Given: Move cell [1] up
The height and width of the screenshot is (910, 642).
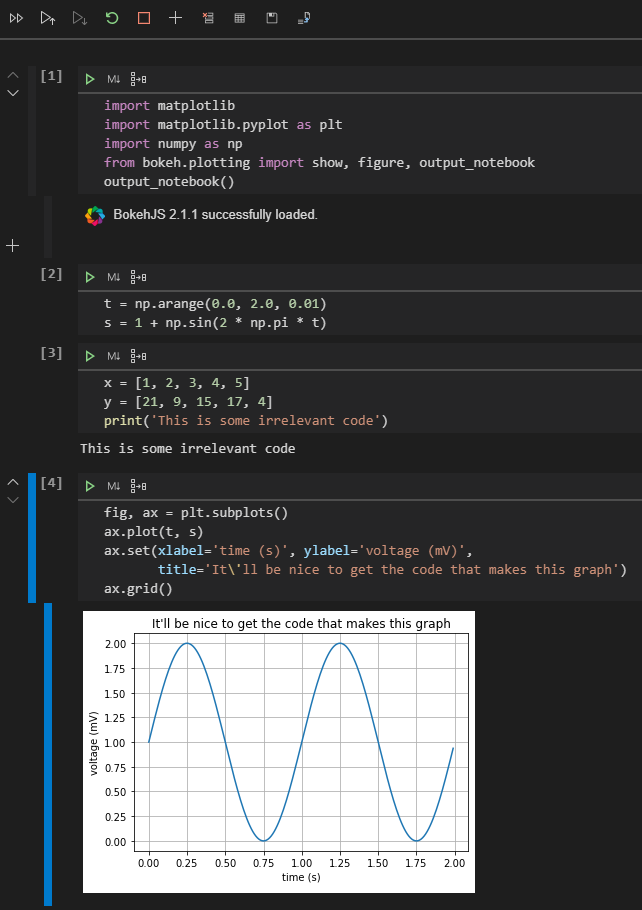Looking at the screenshot, I should (13, 75).
